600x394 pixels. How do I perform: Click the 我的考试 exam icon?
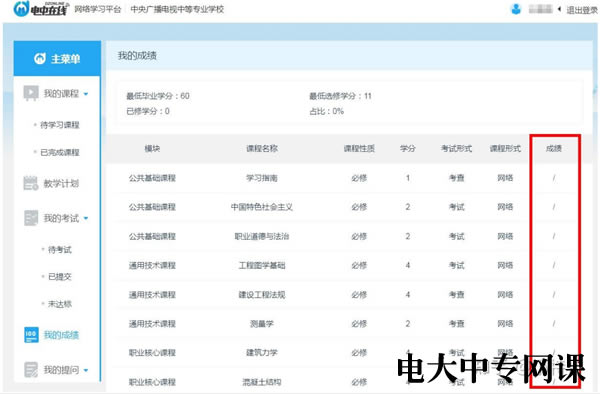pyautogui.click(x=31, y=218)
